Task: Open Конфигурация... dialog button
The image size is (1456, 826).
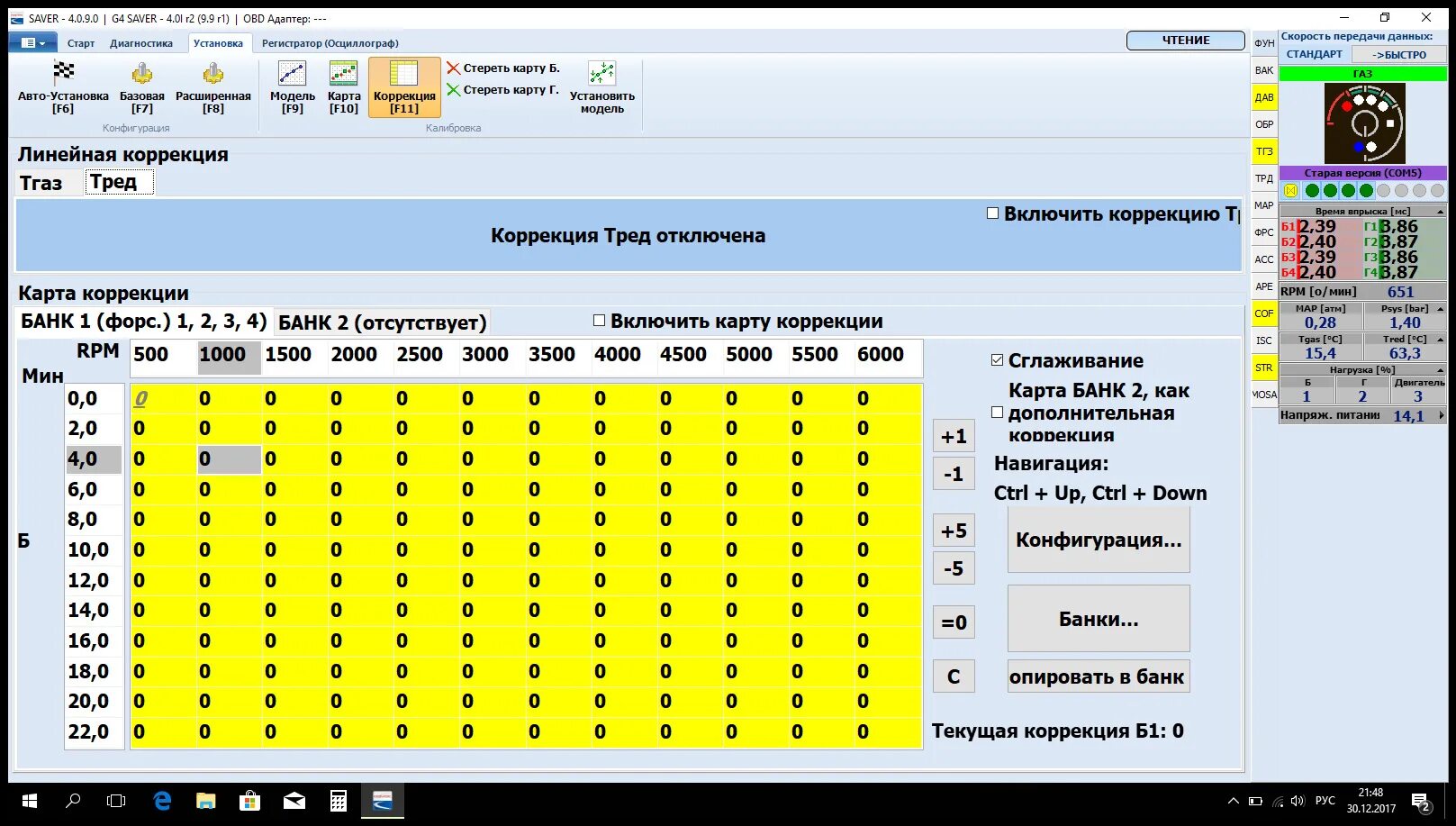Action: (x=1099, y=540)
